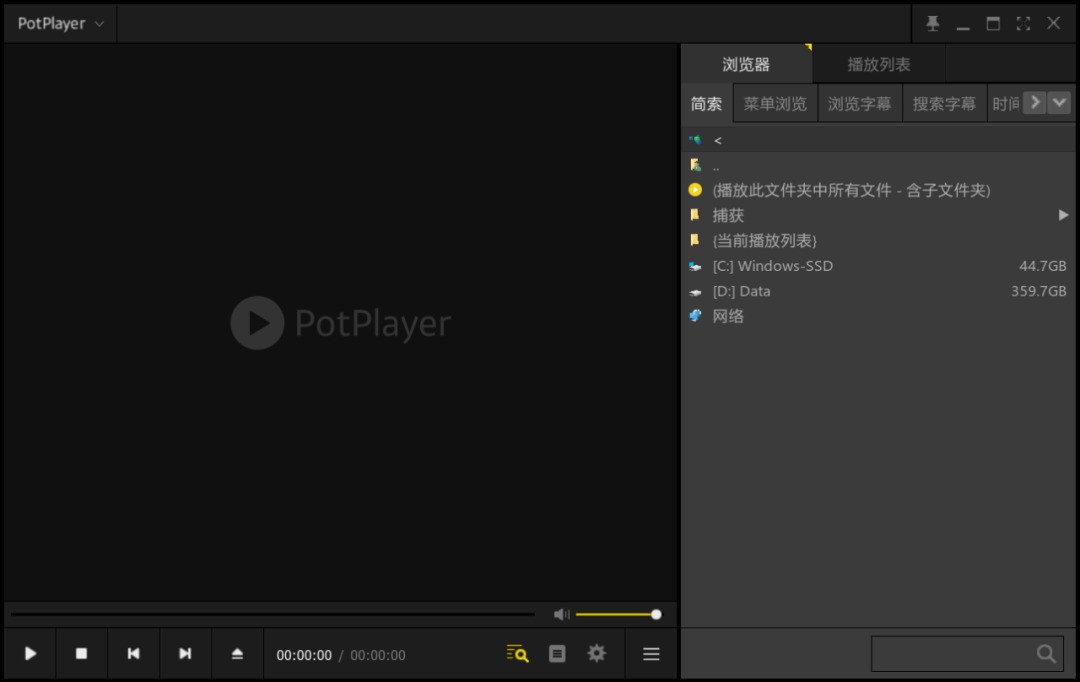Skip to the next track

pos(185,653)
